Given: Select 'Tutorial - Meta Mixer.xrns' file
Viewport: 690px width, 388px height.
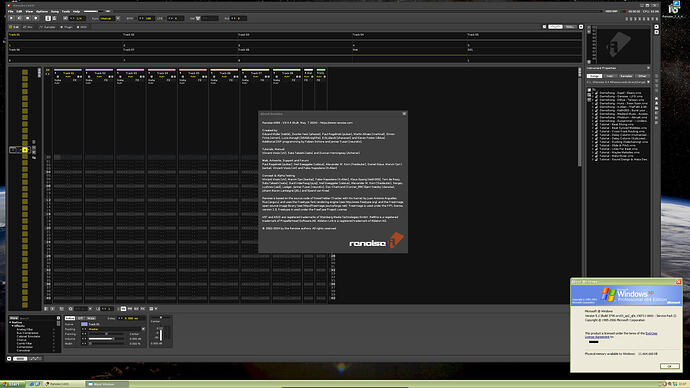Looking at the screenshot, I should tap(617, 156).
